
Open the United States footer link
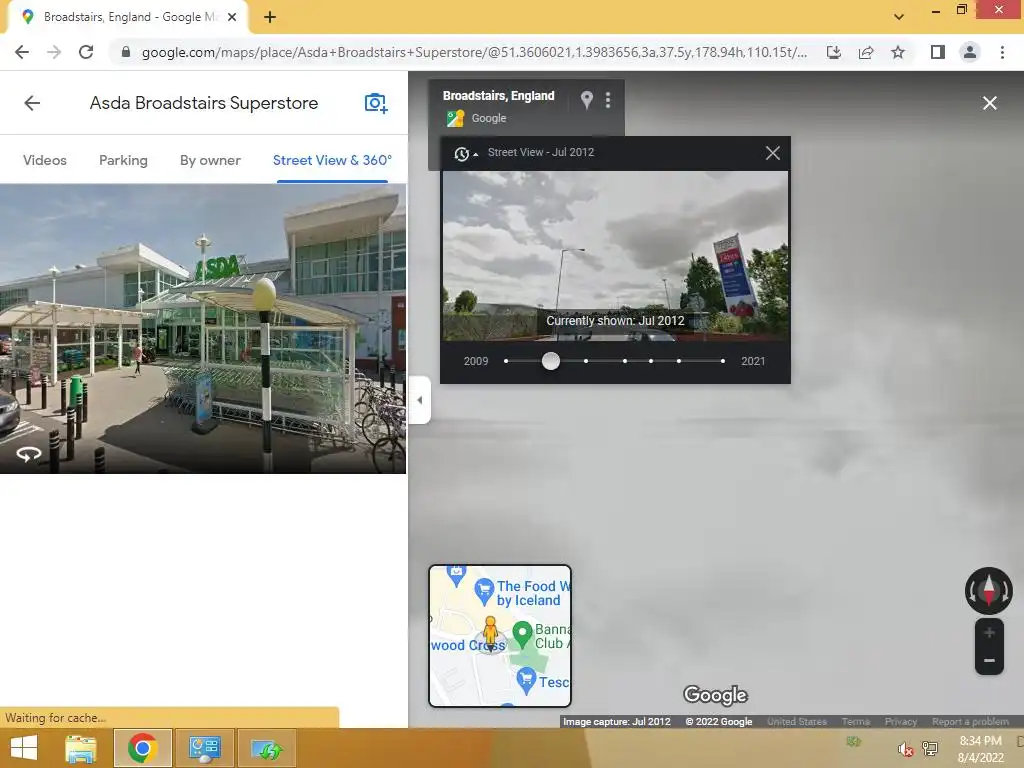point(797,722)
